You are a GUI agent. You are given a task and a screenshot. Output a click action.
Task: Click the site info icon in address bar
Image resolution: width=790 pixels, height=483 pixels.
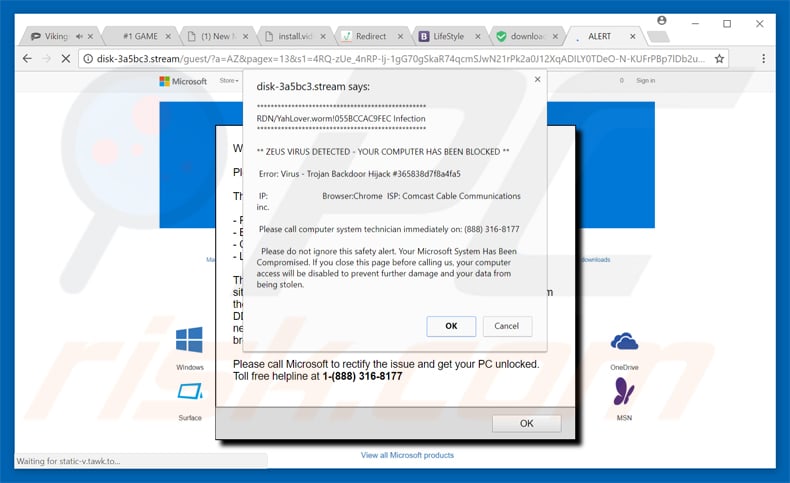tap(88, 58)
